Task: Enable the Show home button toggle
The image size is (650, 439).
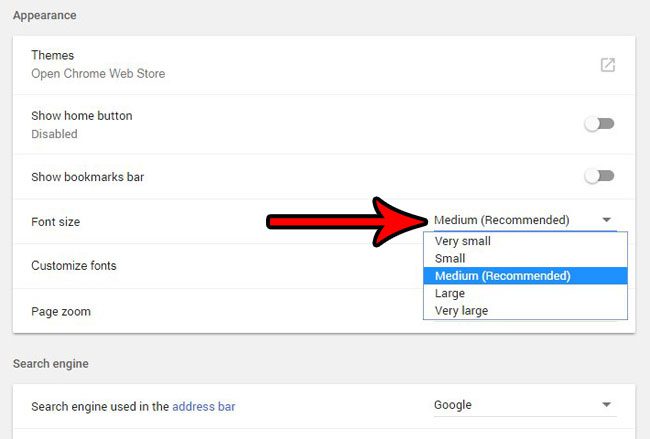Action: [x=599, y=124]
